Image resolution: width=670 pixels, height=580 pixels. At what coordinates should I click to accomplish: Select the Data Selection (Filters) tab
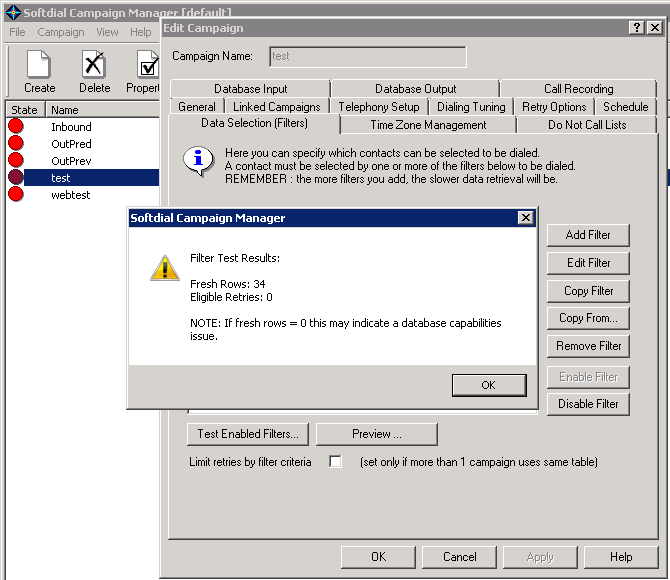(x=254, y=123)
